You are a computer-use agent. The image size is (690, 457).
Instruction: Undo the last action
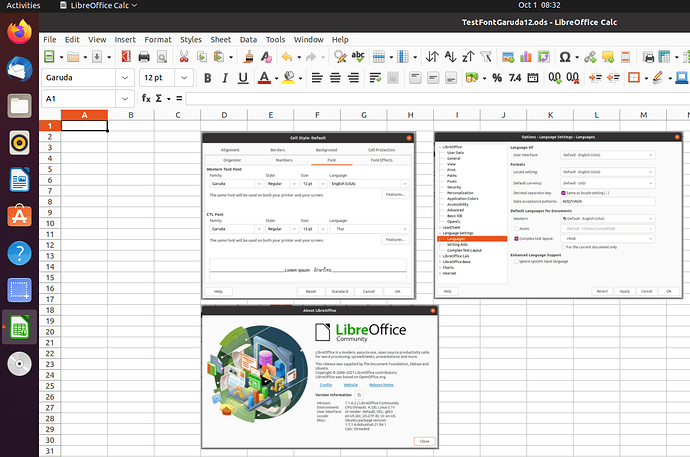pos(287,57)
